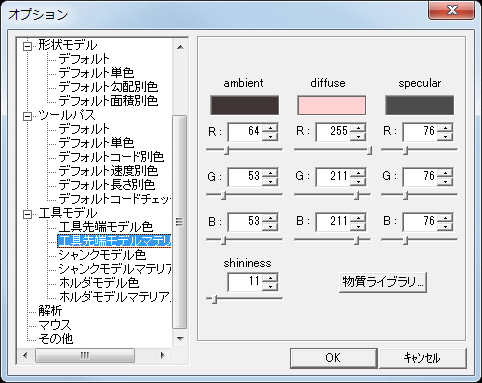
Task: Decrease diffuse R value with down arrow
Action: [358, 136]
